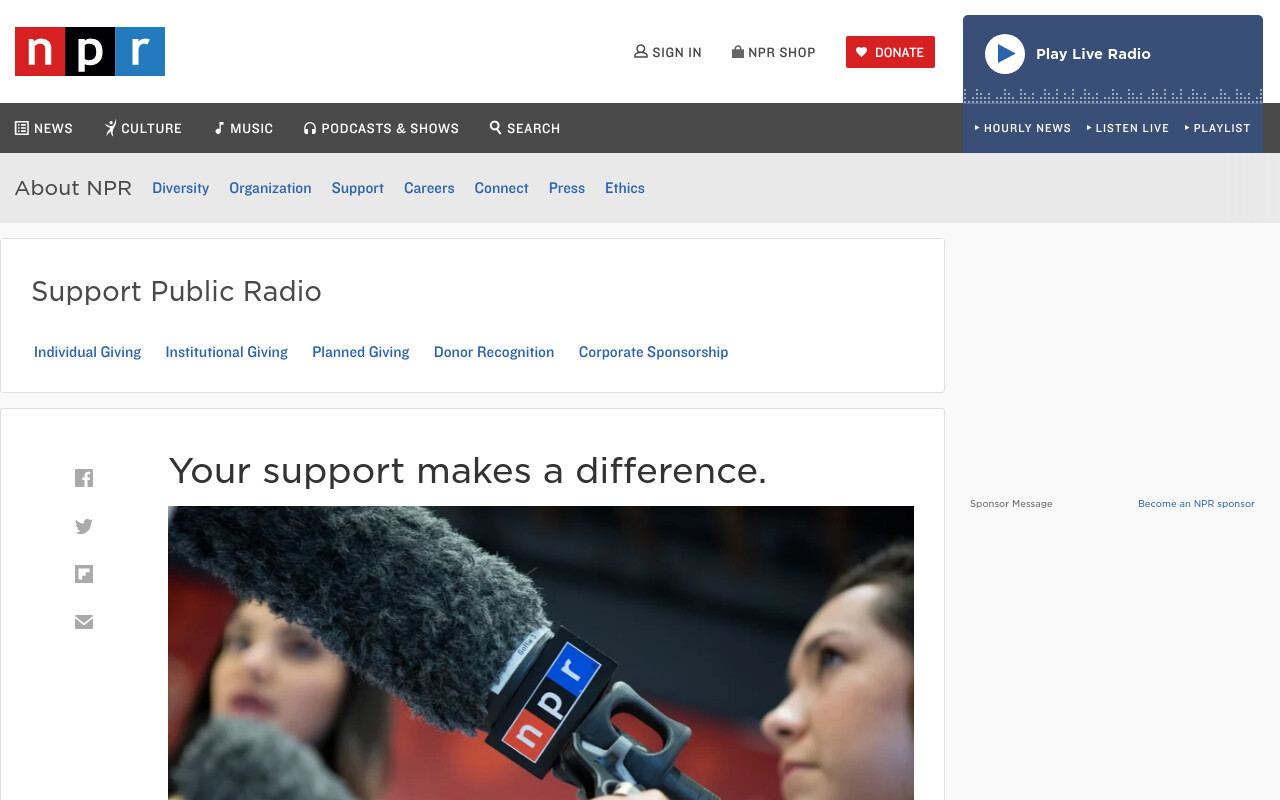Open the Diversity page
The height and width of the screenshot is (800, 1280).
pyautogui.click(x=180, y=188)
